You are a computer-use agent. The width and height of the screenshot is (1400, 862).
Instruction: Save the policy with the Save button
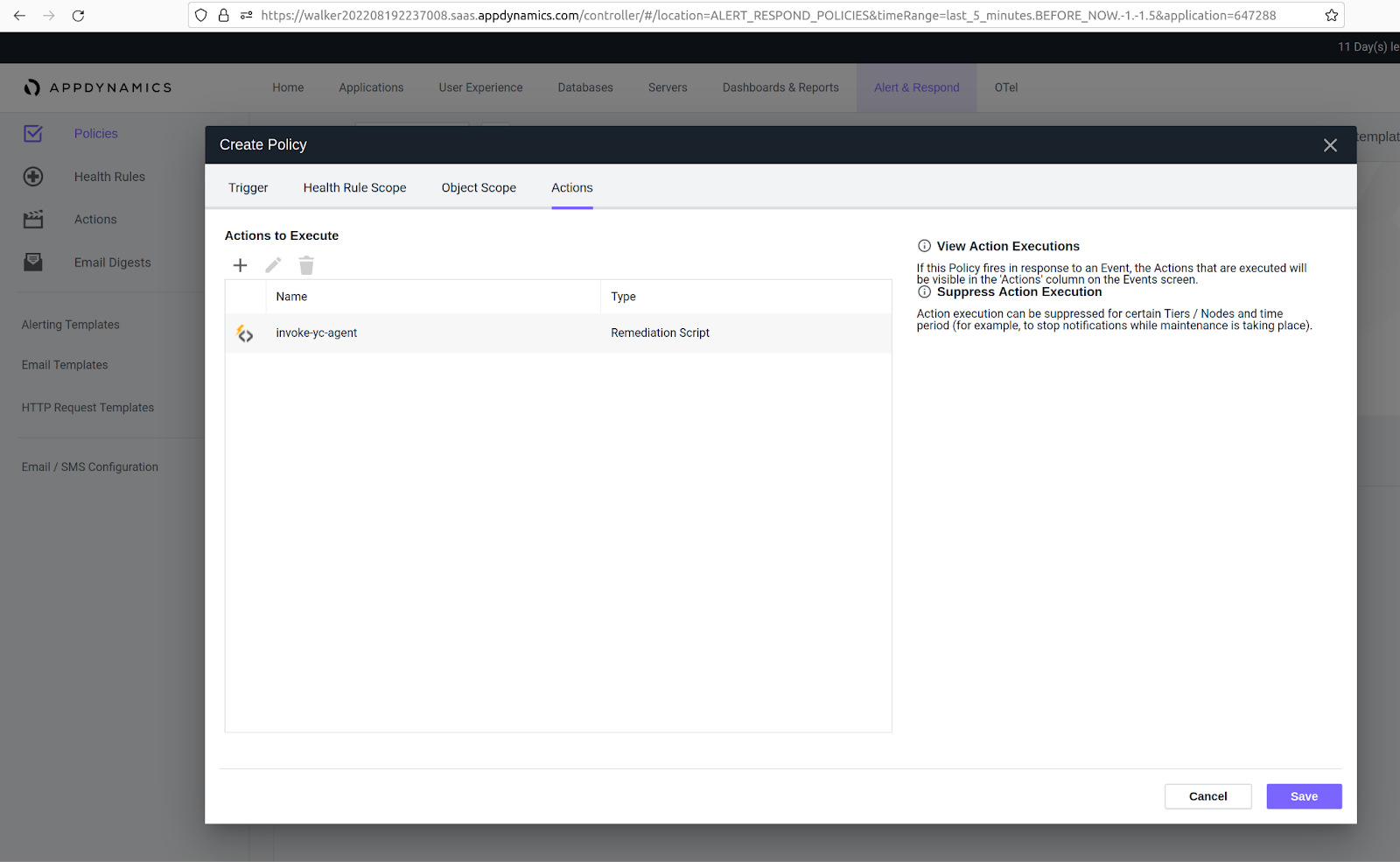coord(1304,796)
